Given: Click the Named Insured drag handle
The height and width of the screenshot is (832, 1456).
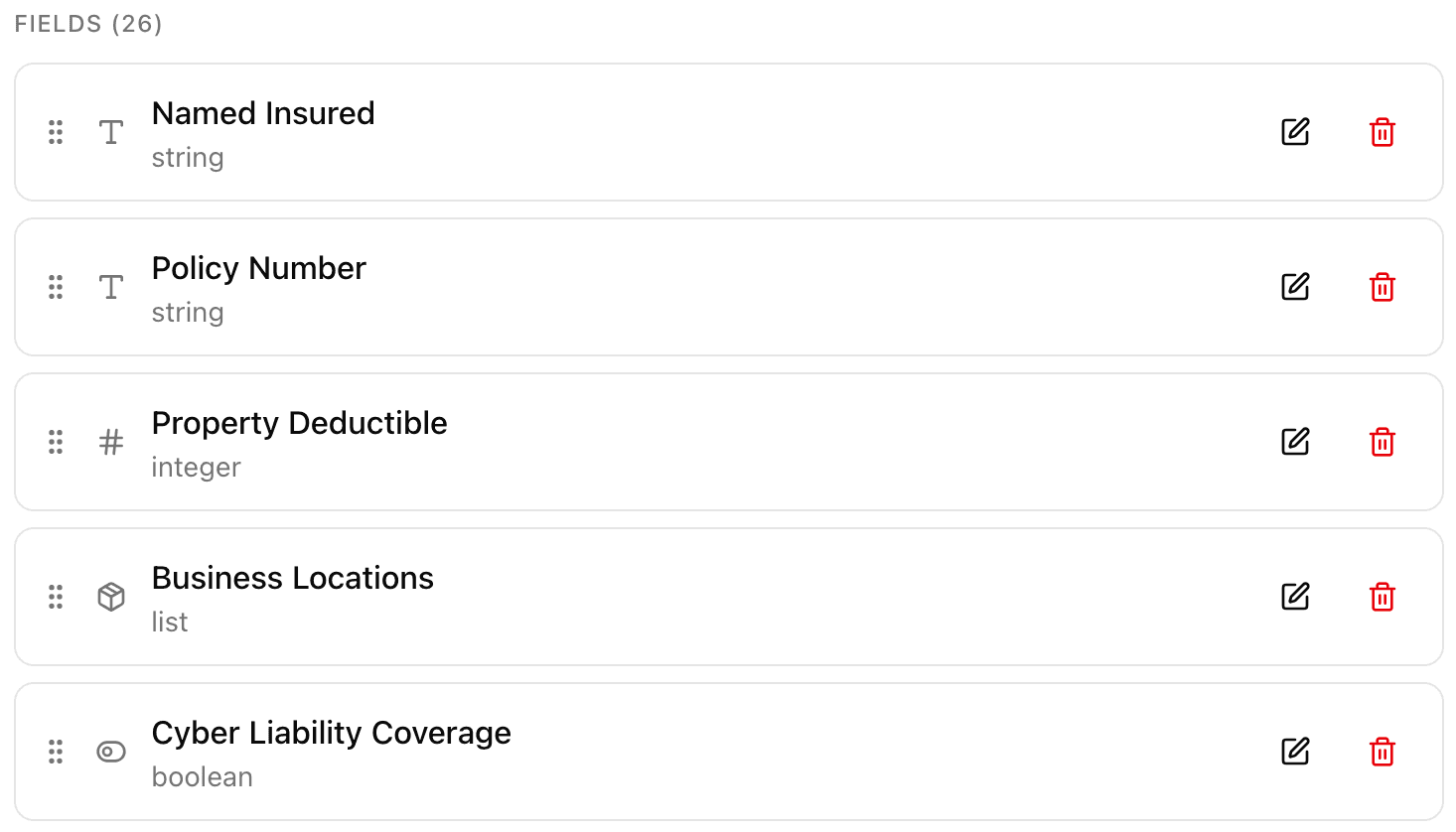Looking at the screenshot, I should (x=56, y=132).
